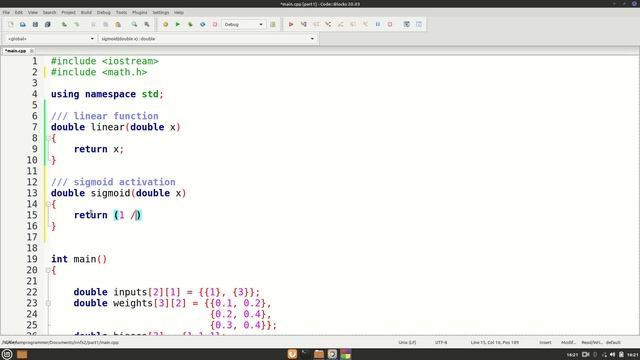This screenshot has width=640, height=360.
Task: Run the program with green play icon
Action: coord(178,24)
